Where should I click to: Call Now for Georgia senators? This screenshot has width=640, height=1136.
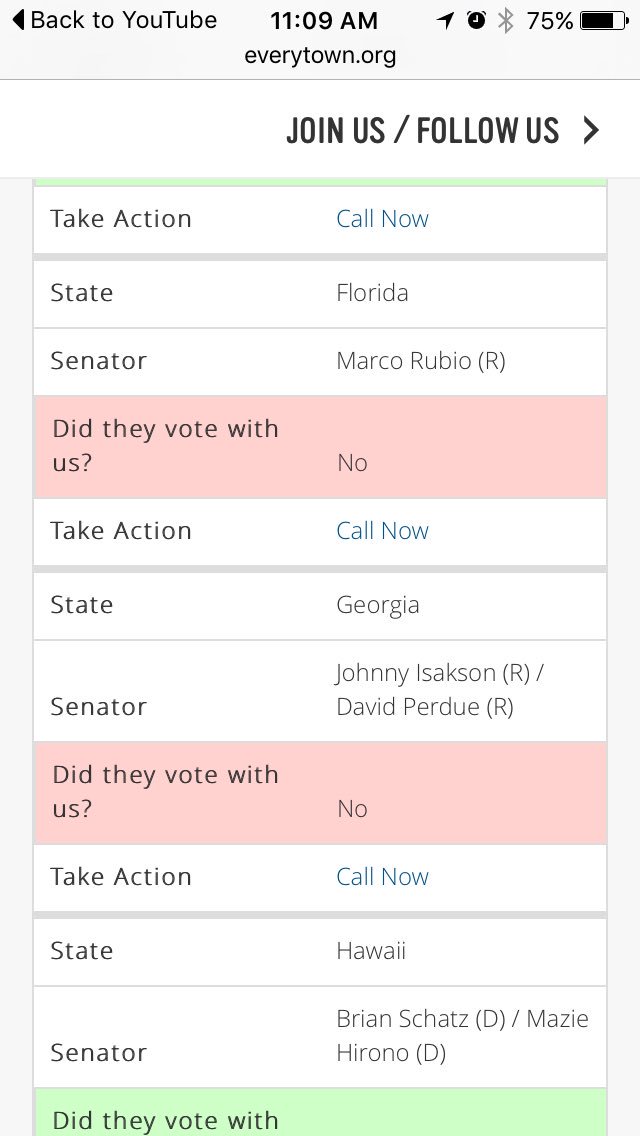coord(383,877)
